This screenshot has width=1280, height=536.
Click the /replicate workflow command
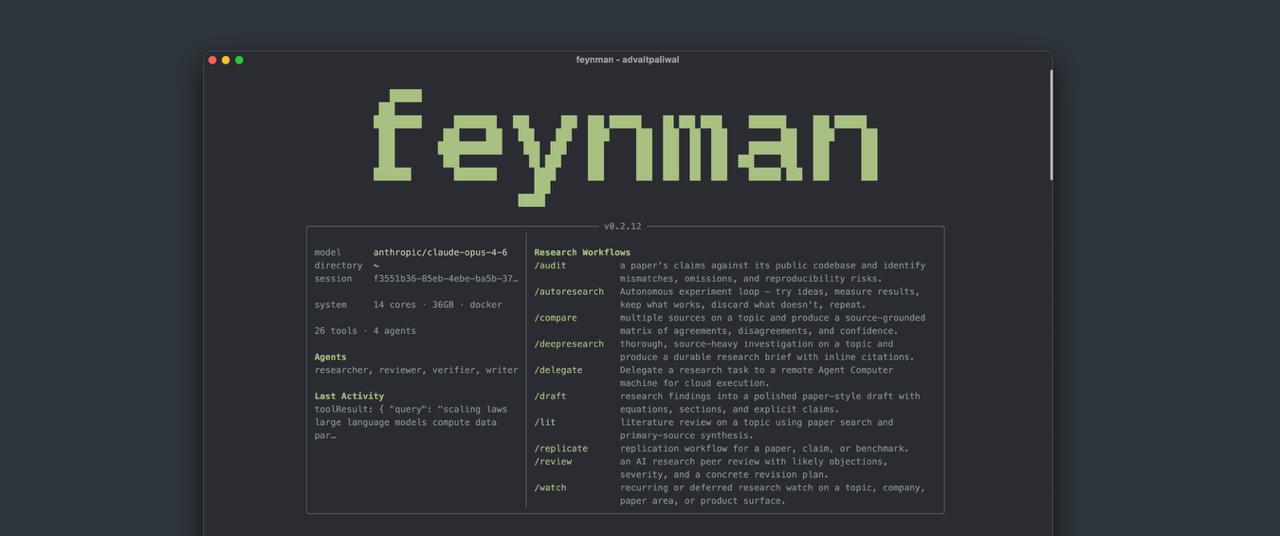[561, 448]
